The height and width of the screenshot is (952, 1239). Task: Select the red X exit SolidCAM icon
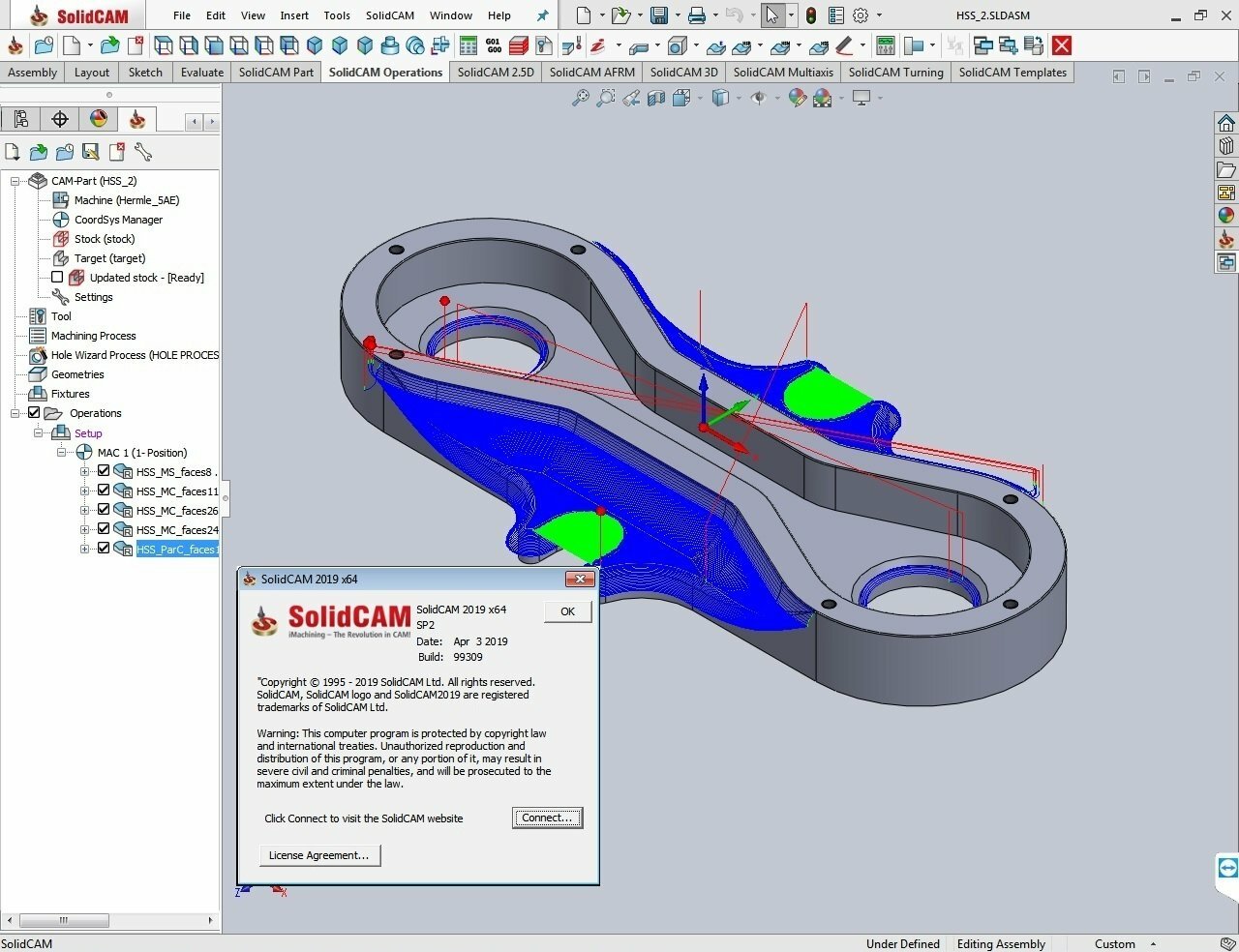pyautogui.click(x=1062, y=45)
